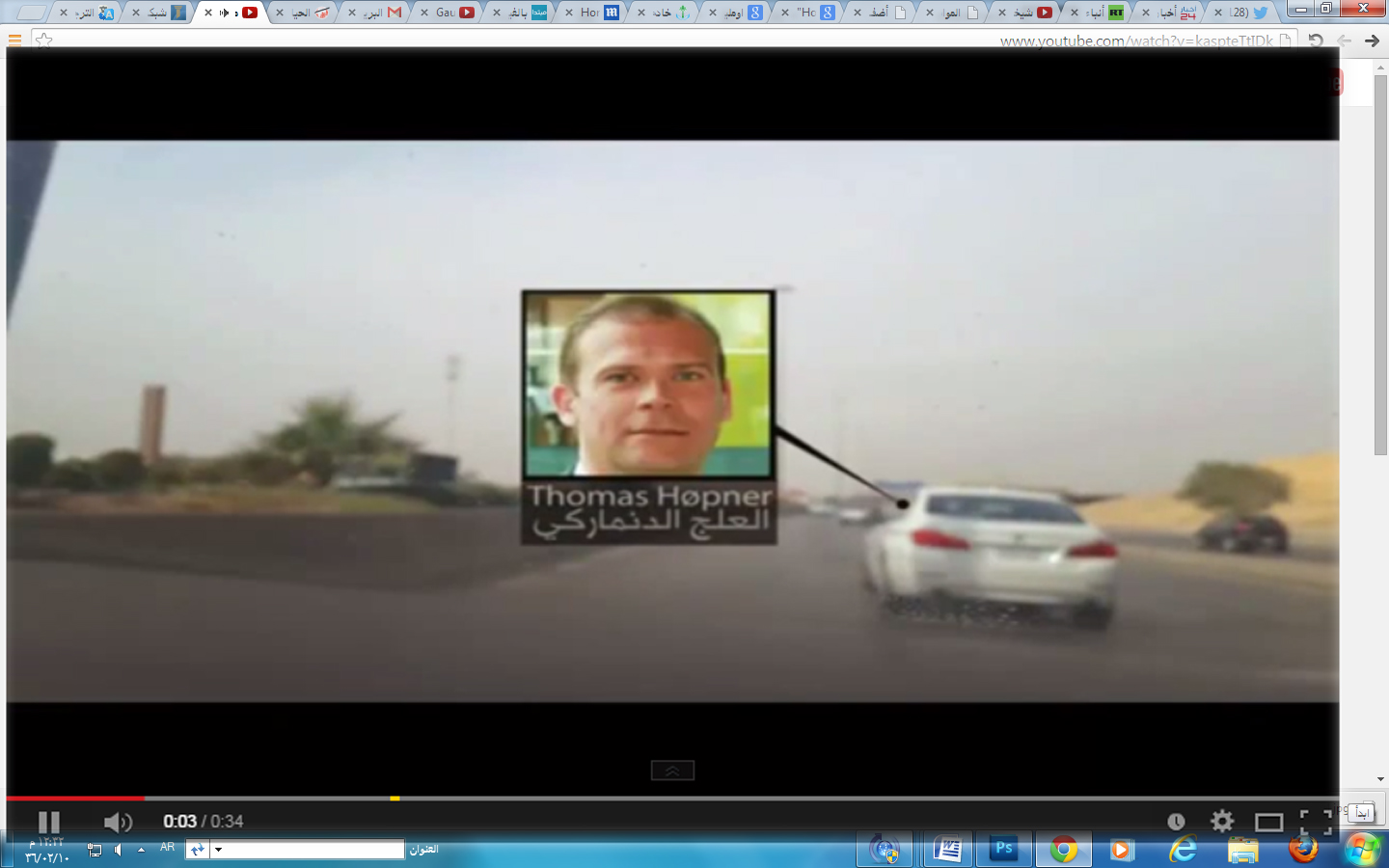This screenshot has width=1389, height=868.
Task: Jump to the yellow ad marker on timeline
Action: (x=395, y=798)
